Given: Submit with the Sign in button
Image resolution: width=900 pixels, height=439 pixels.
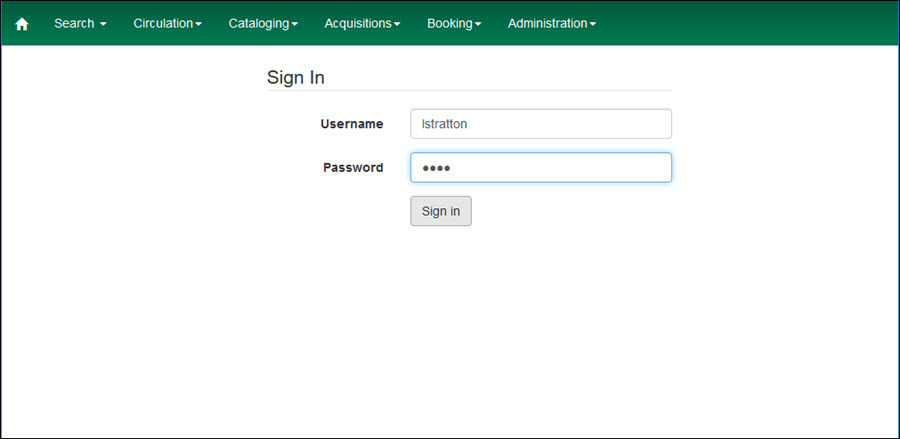Looking at the screenshot, I should pos(441,211).
